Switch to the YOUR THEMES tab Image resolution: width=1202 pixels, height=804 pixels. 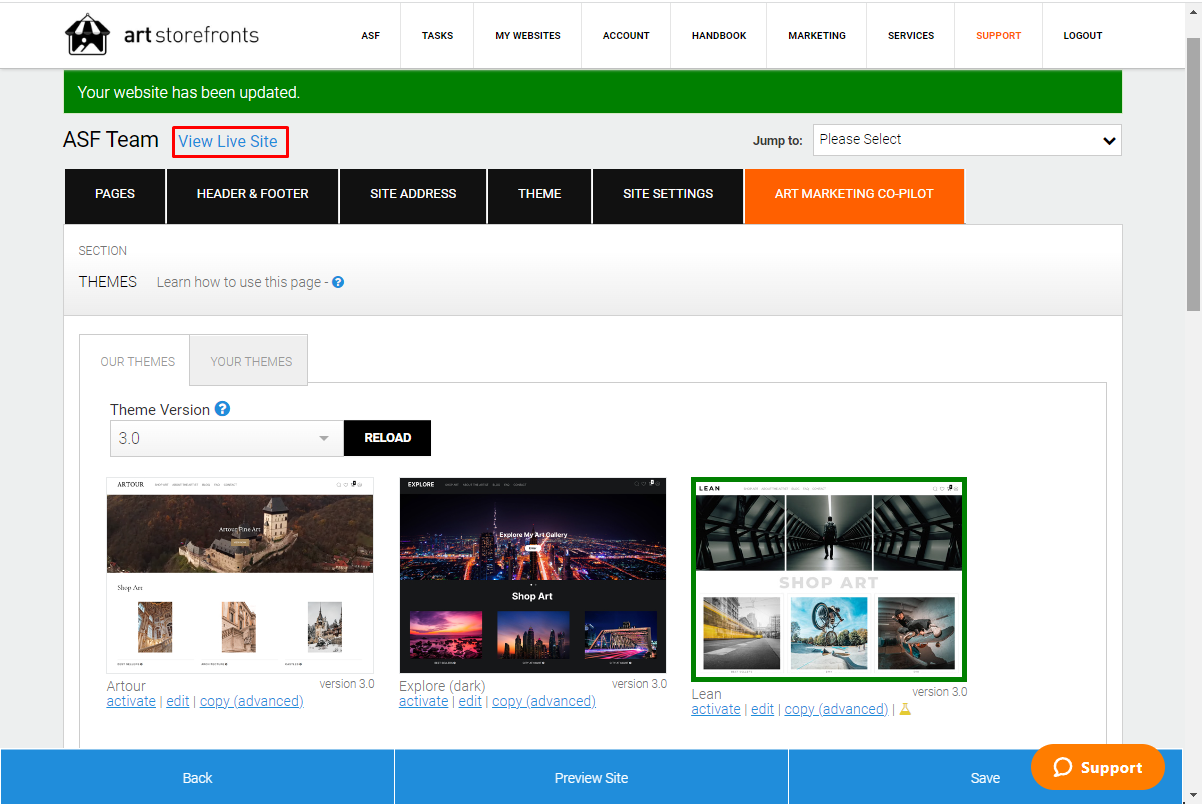pos(251,361)
